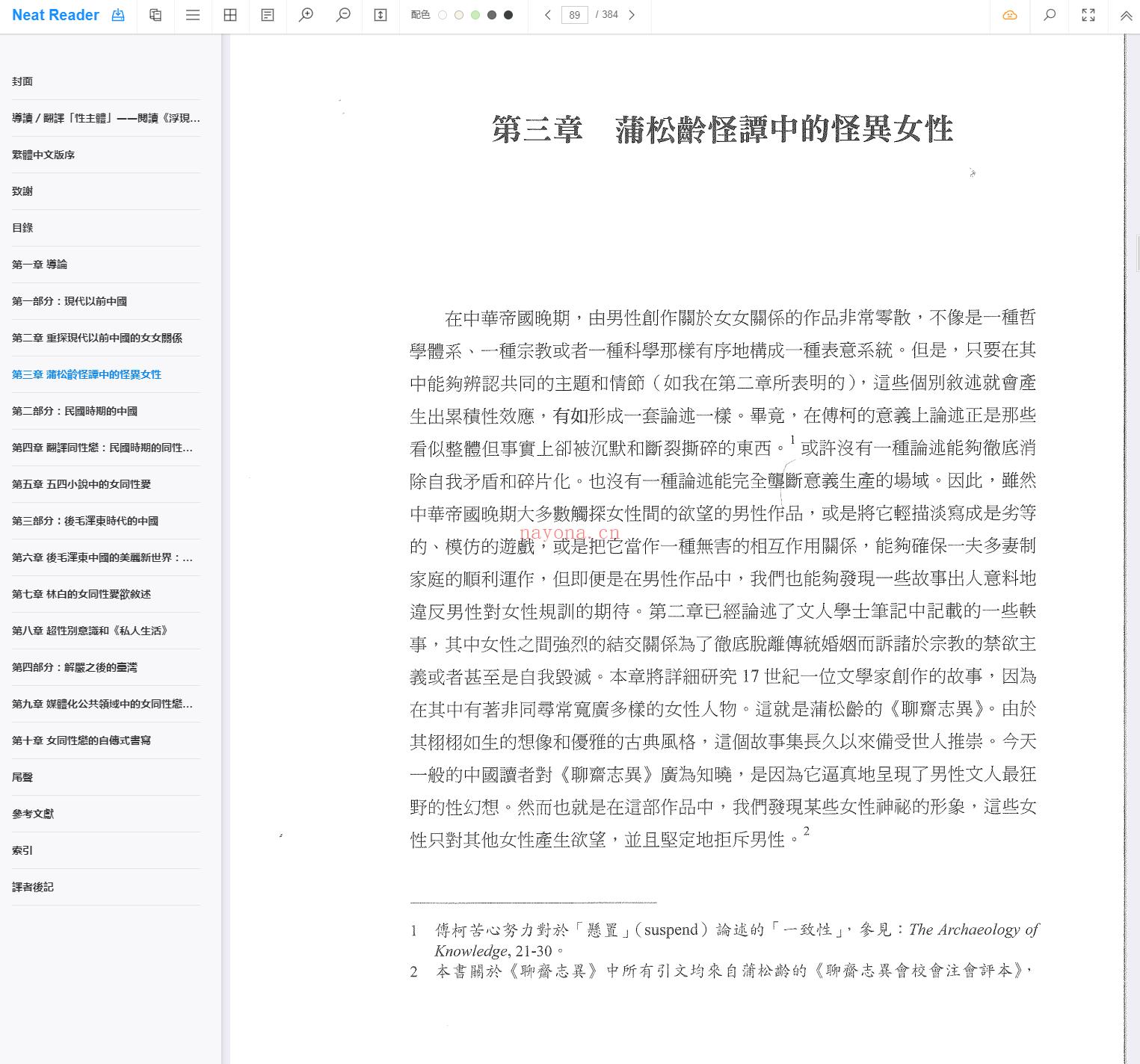
Task: Click the vertical scrollbar on right edge
Action: [x=1137, y=253]
